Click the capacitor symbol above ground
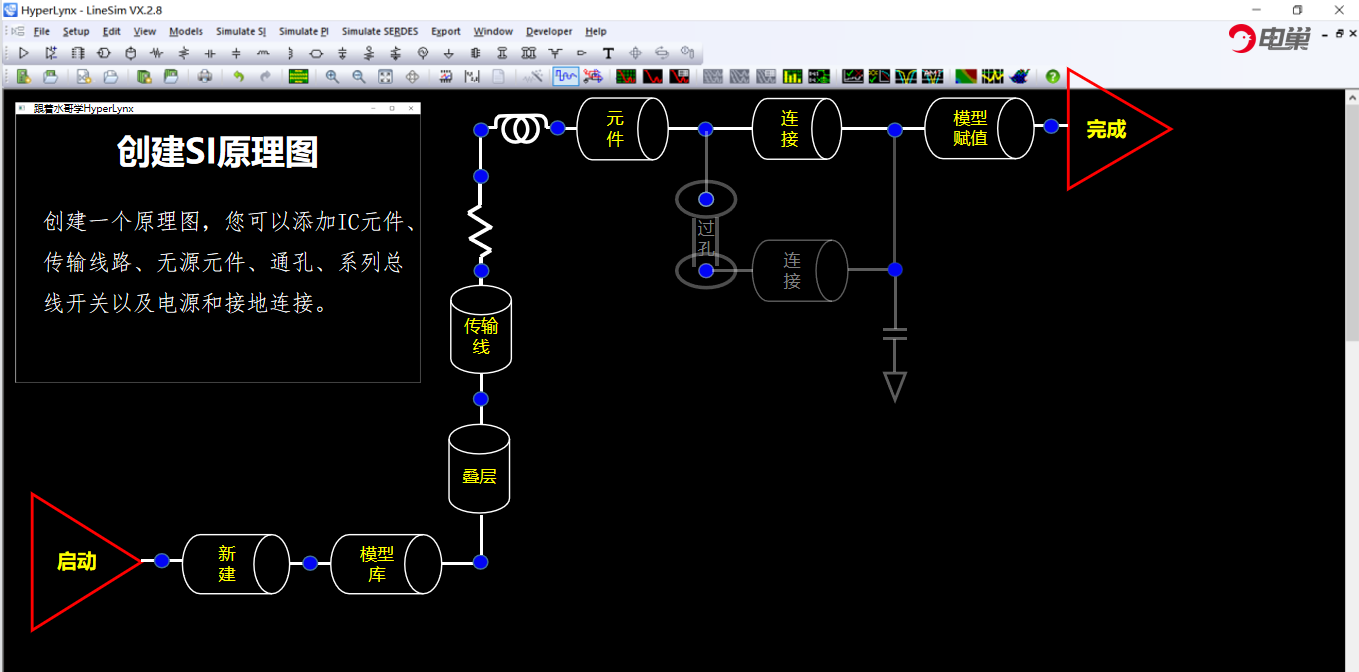Screen dimensions: 1359x672 pyautogui.click(x=895, y=333)
